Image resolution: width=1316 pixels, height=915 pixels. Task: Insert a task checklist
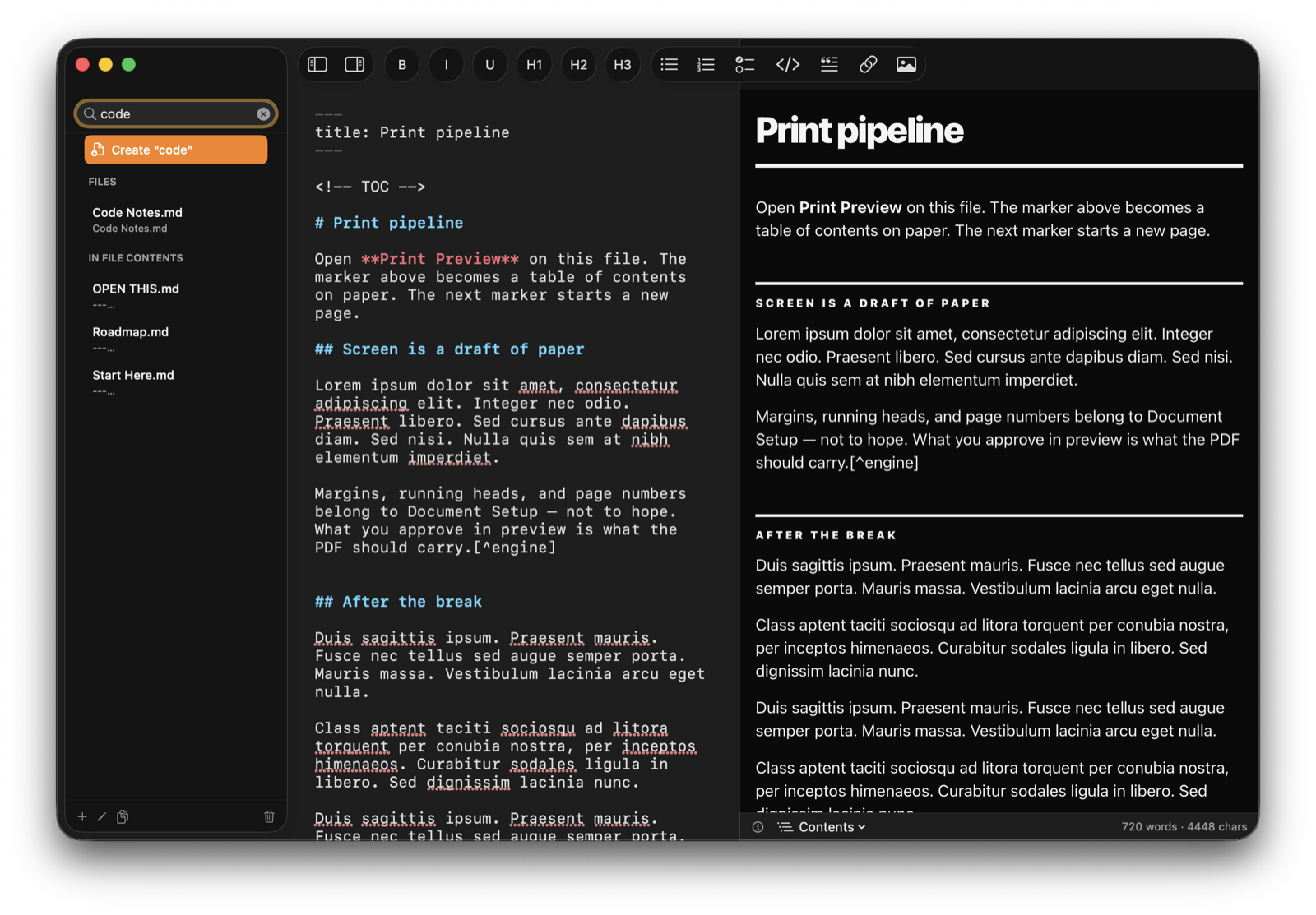tap(744, 64)
